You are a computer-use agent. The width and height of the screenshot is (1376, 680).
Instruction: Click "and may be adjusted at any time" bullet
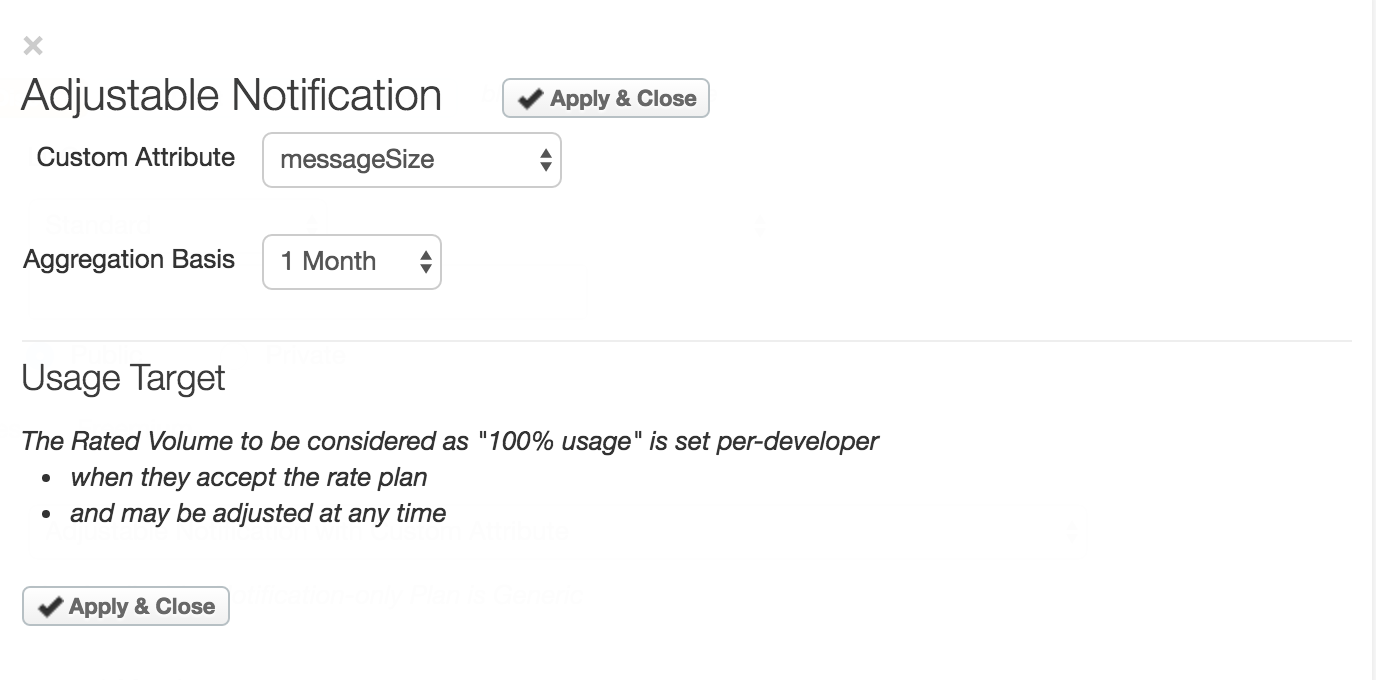click(x=258, y=514)
